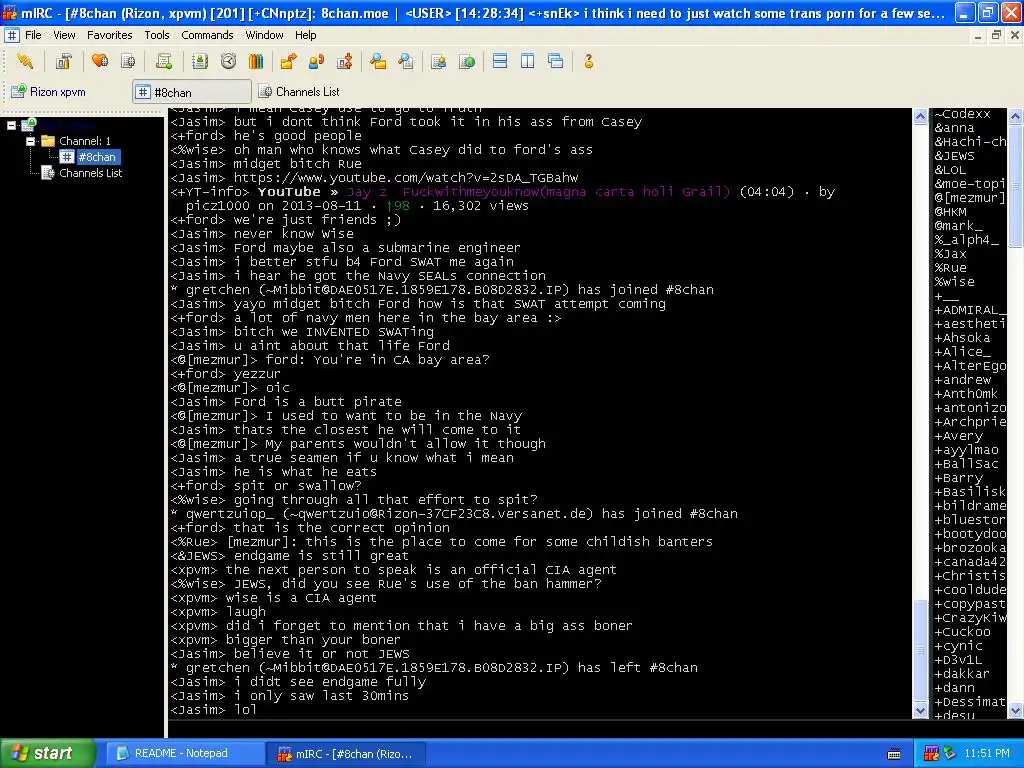The width and height of the screenshot is (1024, 768).
Task: Click Send File folder-arrow icon
Action: coord(288,61)
